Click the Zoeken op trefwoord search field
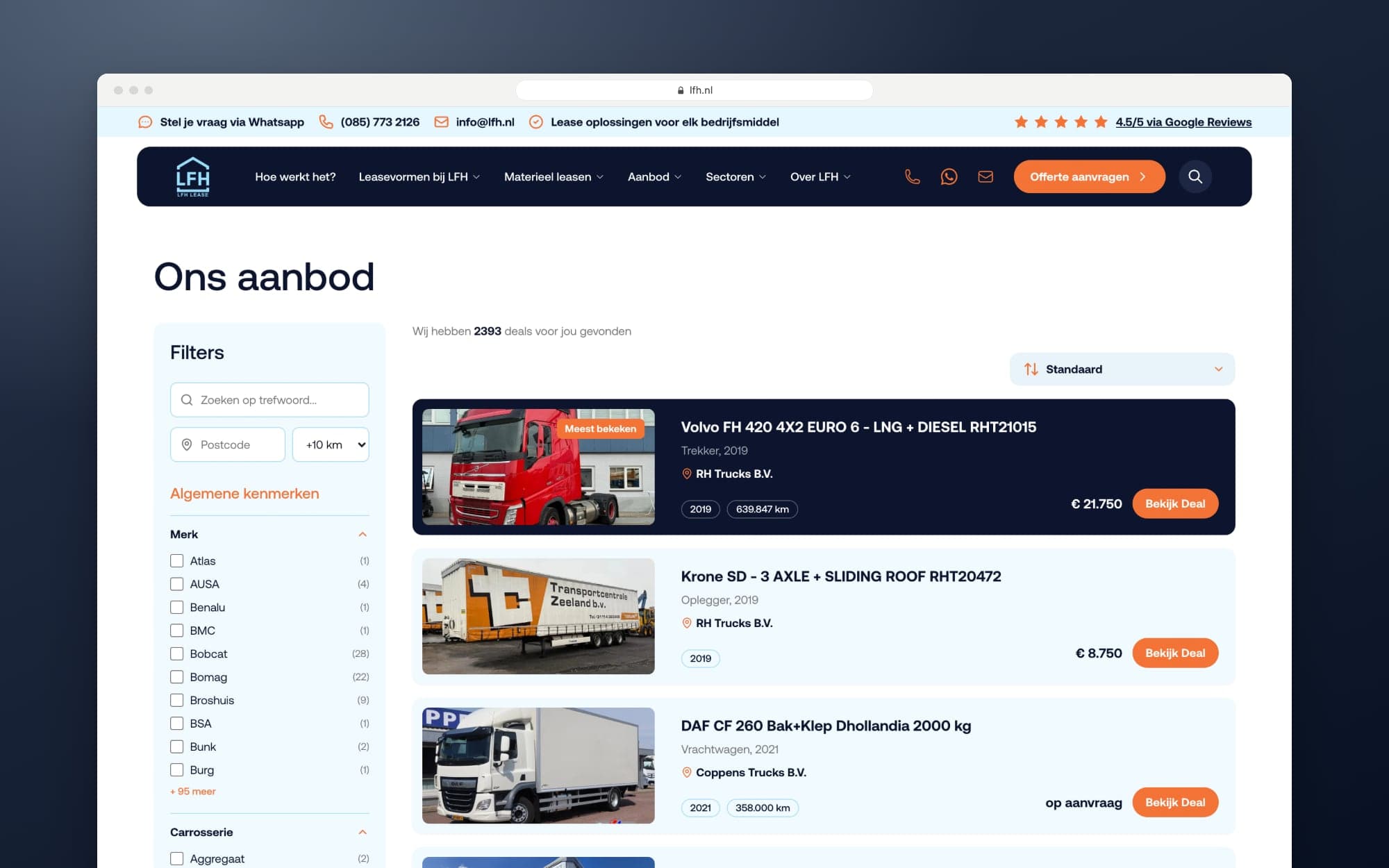1389x868 pixels. (269, 400)
